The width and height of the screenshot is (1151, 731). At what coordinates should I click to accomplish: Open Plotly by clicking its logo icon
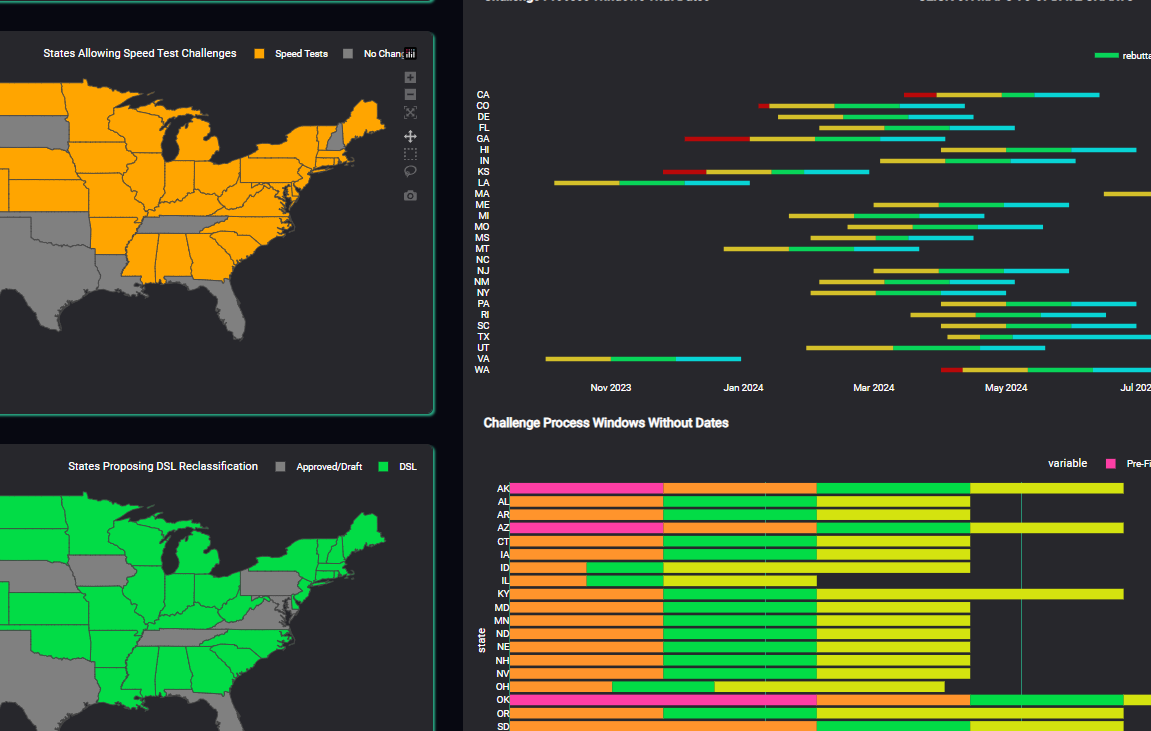(x=410, y=53)
